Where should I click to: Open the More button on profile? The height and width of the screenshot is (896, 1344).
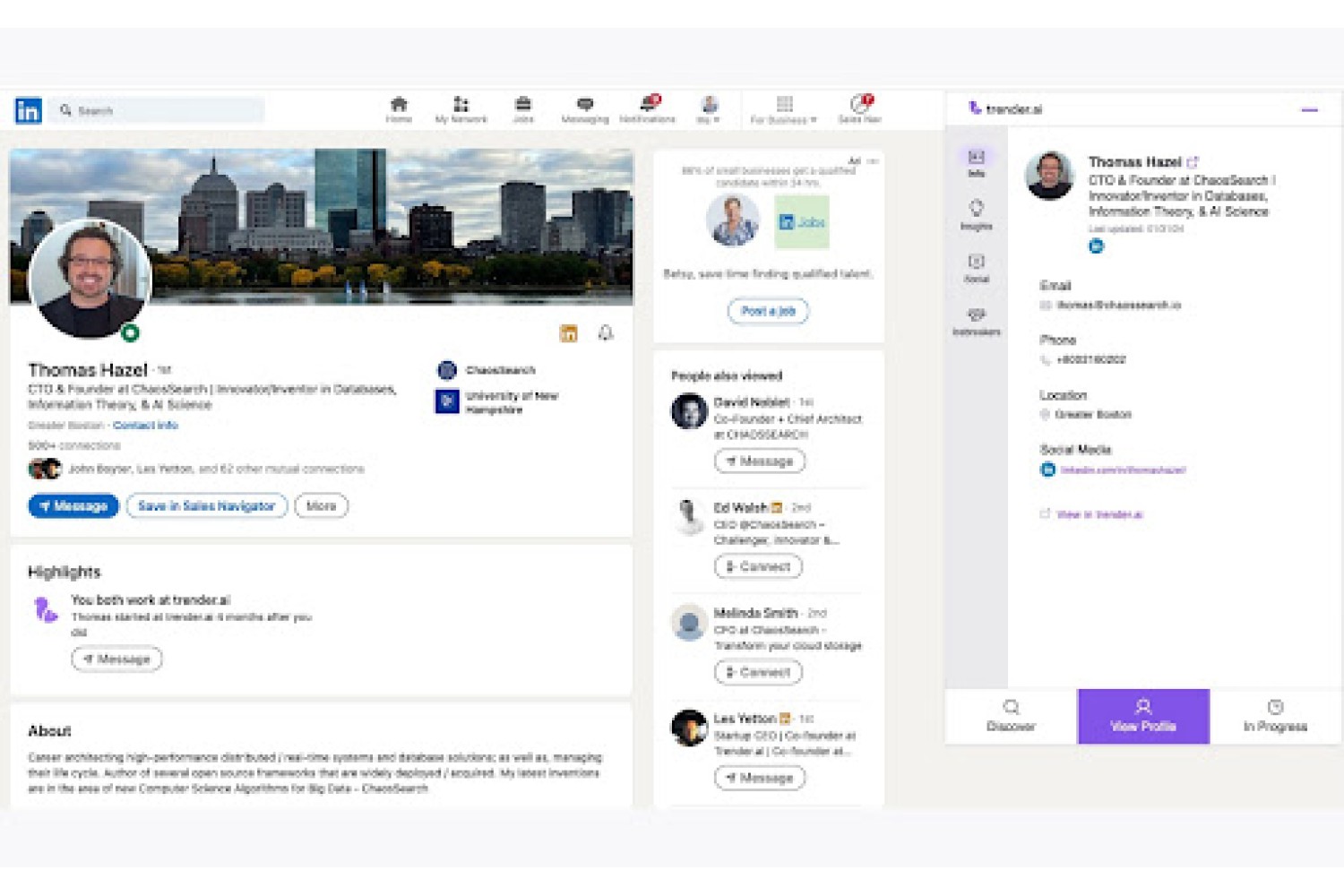pyautogui.click(x=321, y=506)
